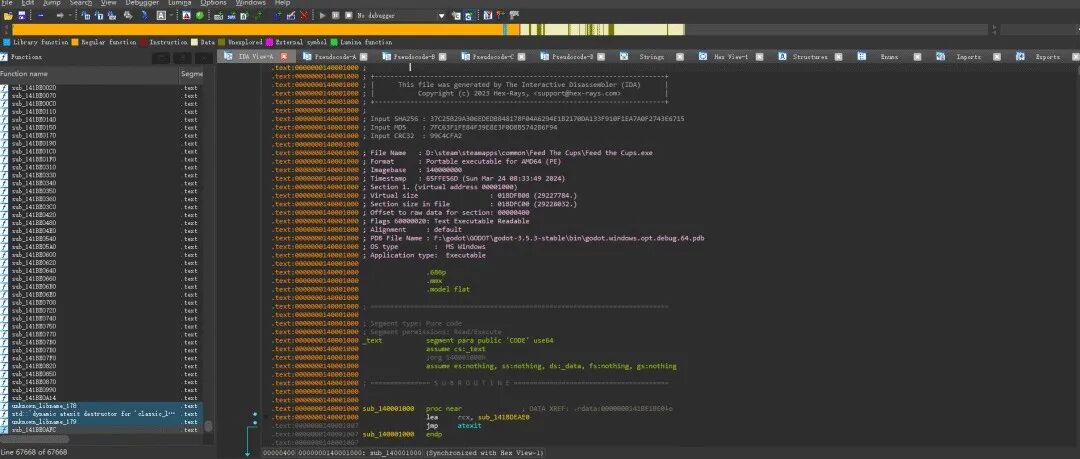Click the green circle toolbar icon
This screenshot has width=1080, height=459.
199,15
